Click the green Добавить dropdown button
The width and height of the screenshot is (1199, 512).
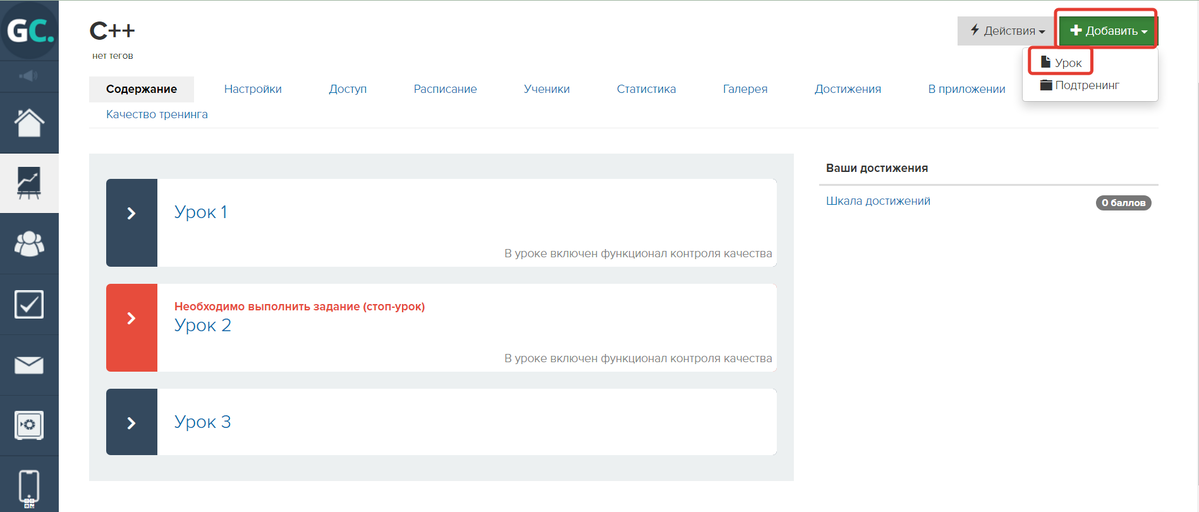(1108, 31)
